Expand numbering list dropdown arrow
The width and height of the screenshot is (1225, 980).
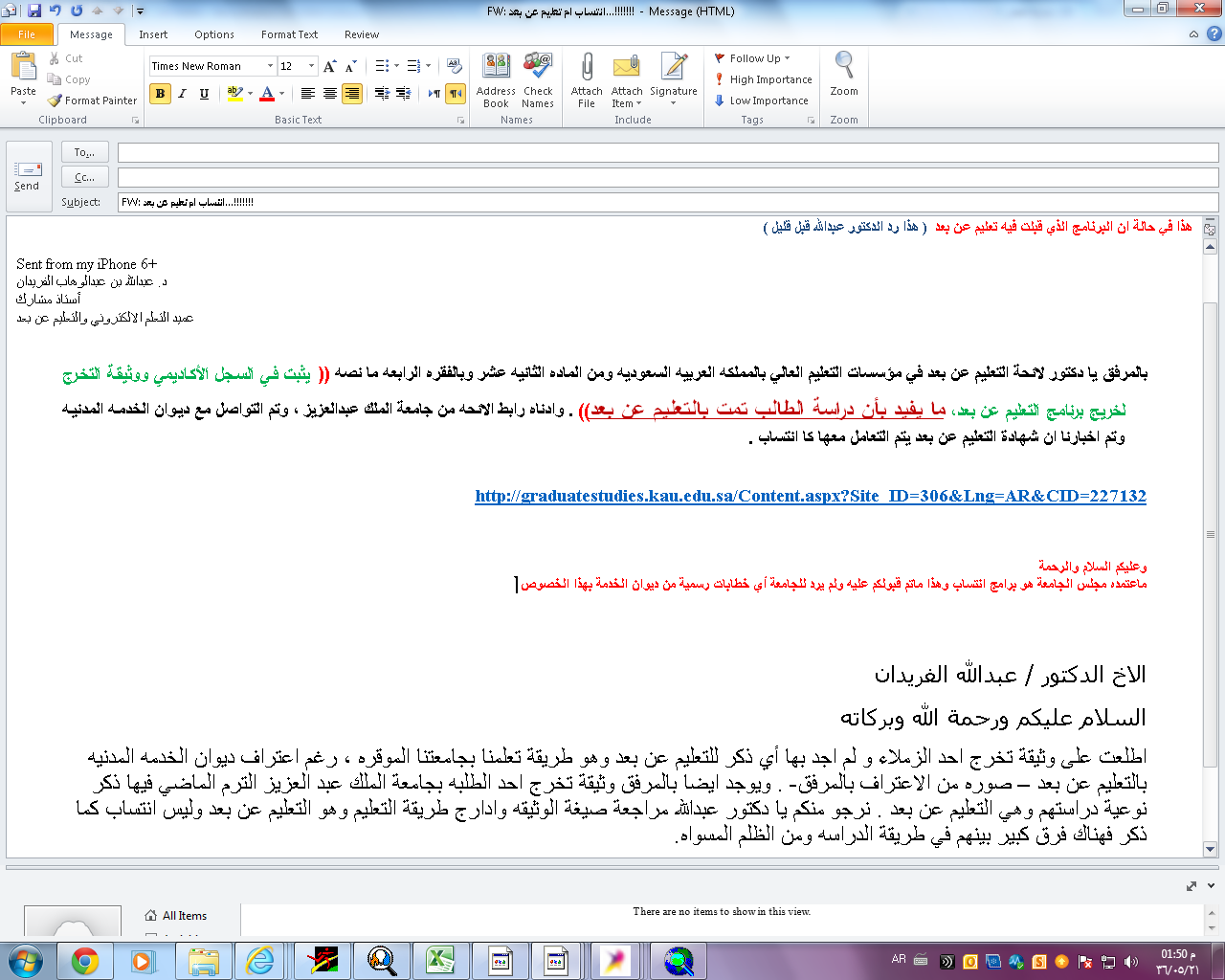pos(428,66)
